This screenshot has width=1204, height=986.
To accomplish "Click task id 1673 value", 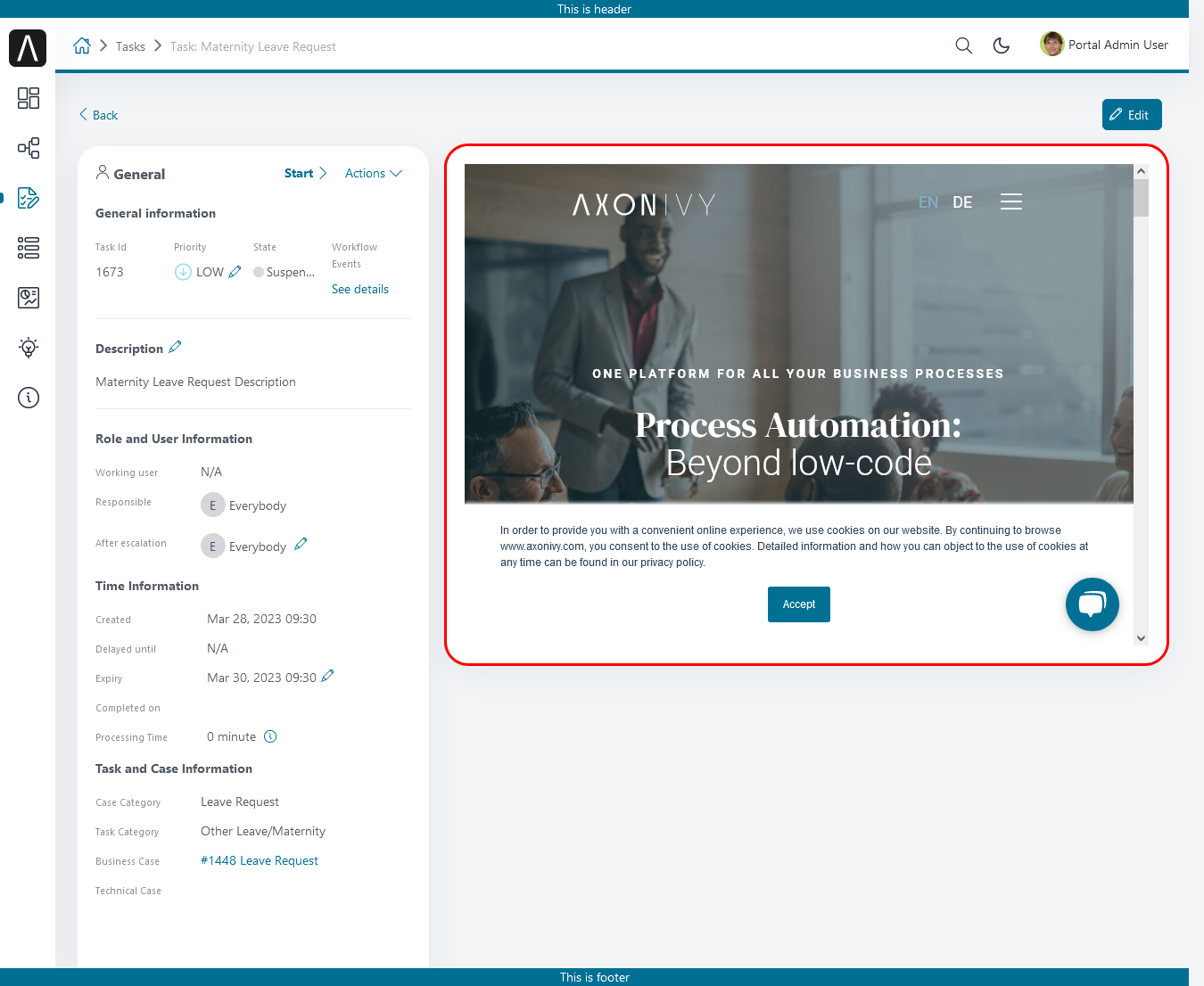I will pyautogui.click(x=110, y=272).
